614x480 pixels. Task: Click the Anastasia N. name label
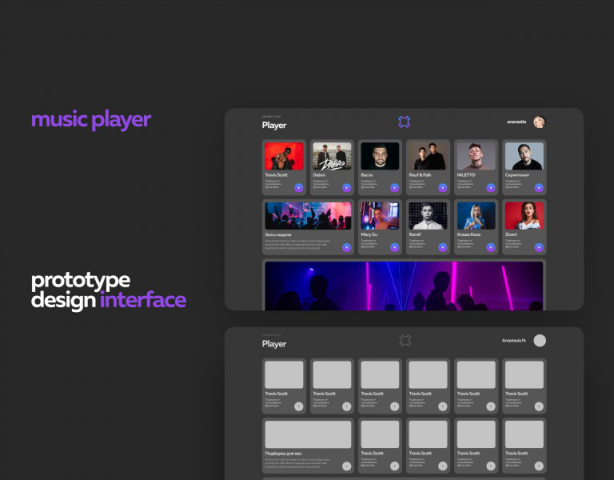point(514,341)
